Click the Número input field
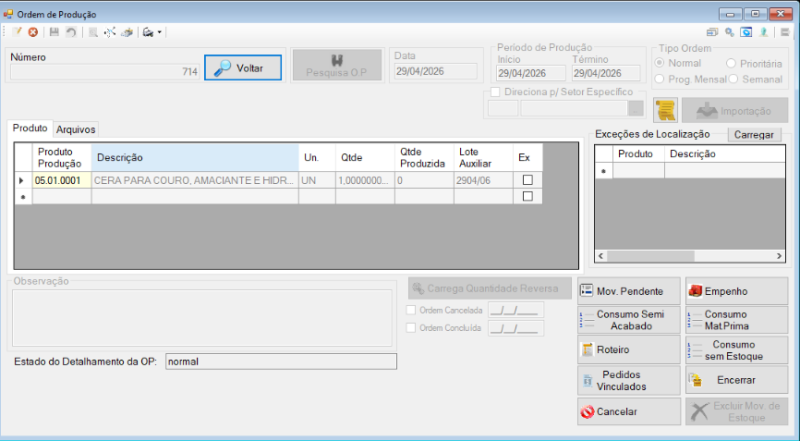Screen dimensions: 800x441 105,71
